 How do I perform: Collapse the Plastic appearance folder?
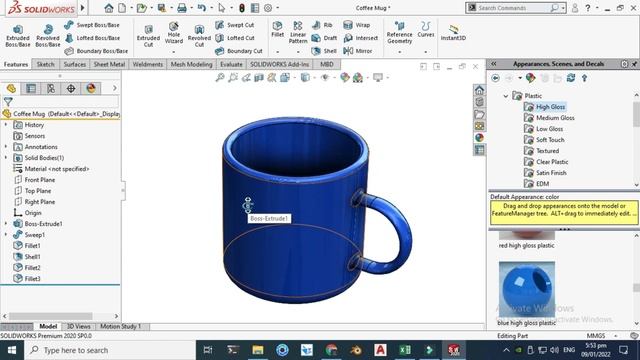(506, 96)
